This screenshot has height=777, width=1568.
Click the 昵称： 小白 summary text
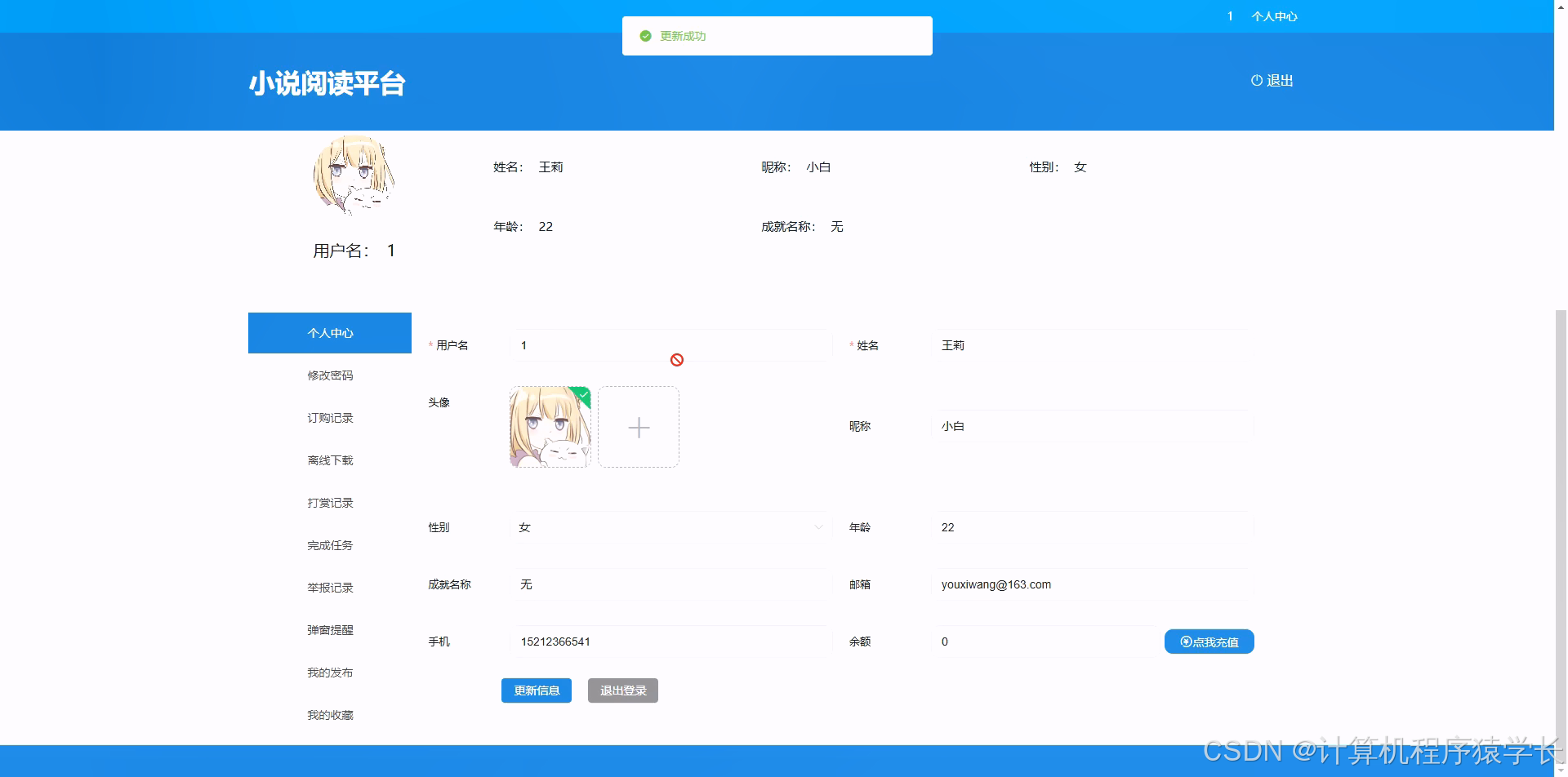(796, 167)
